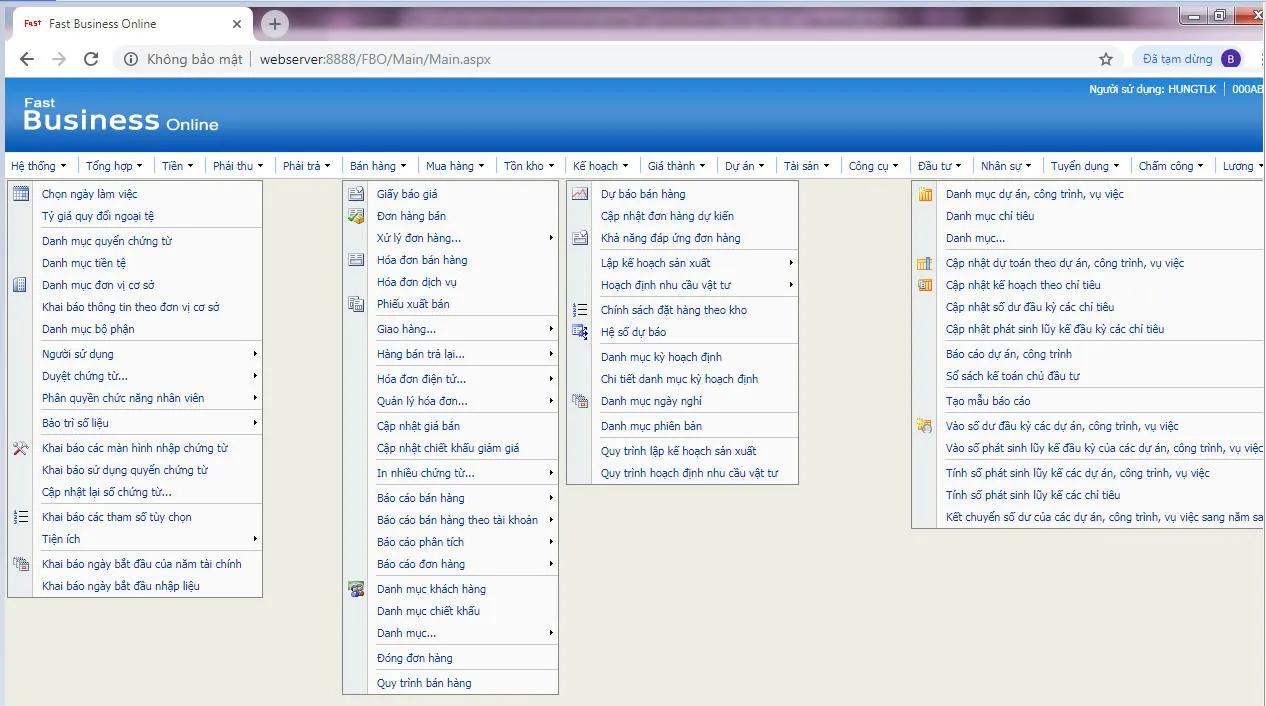Expand the Lập kế hoạch sản xuất submenu
The width and height of the screenshot is (1266, 706).
click(x=791, y=263)
